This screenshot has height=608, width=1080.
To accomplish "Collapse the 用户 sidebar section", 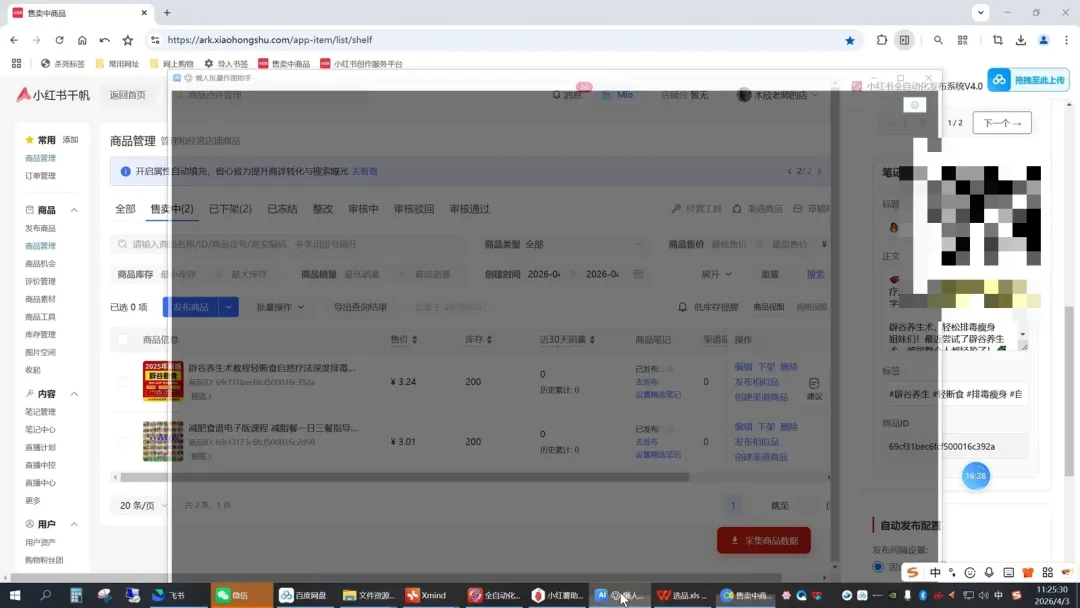I will tap(74, 525).
